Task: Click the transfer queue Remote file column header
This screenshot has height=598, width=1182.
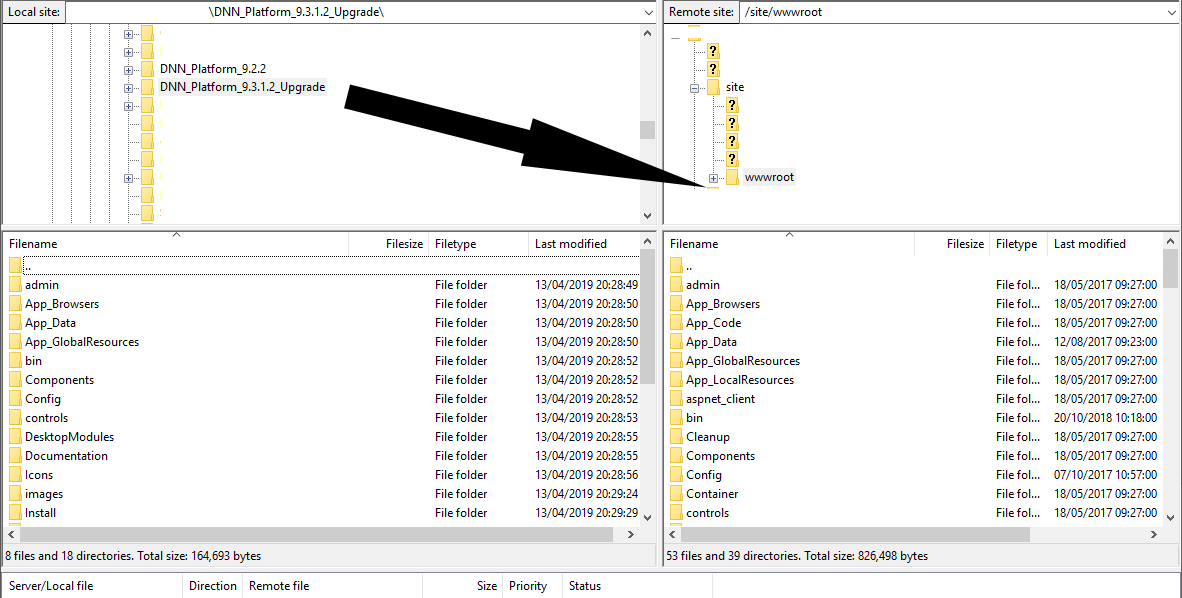Action: click(x=332, y=586)
